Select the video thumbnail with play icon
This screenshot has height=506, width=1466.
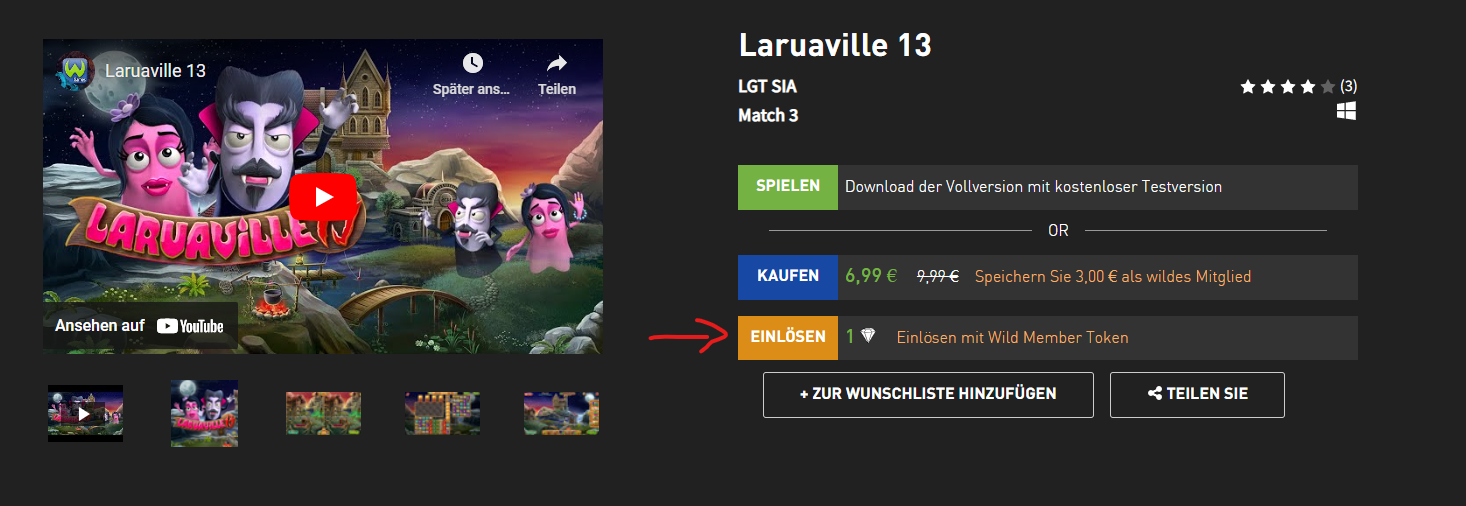tap(85, 413)
